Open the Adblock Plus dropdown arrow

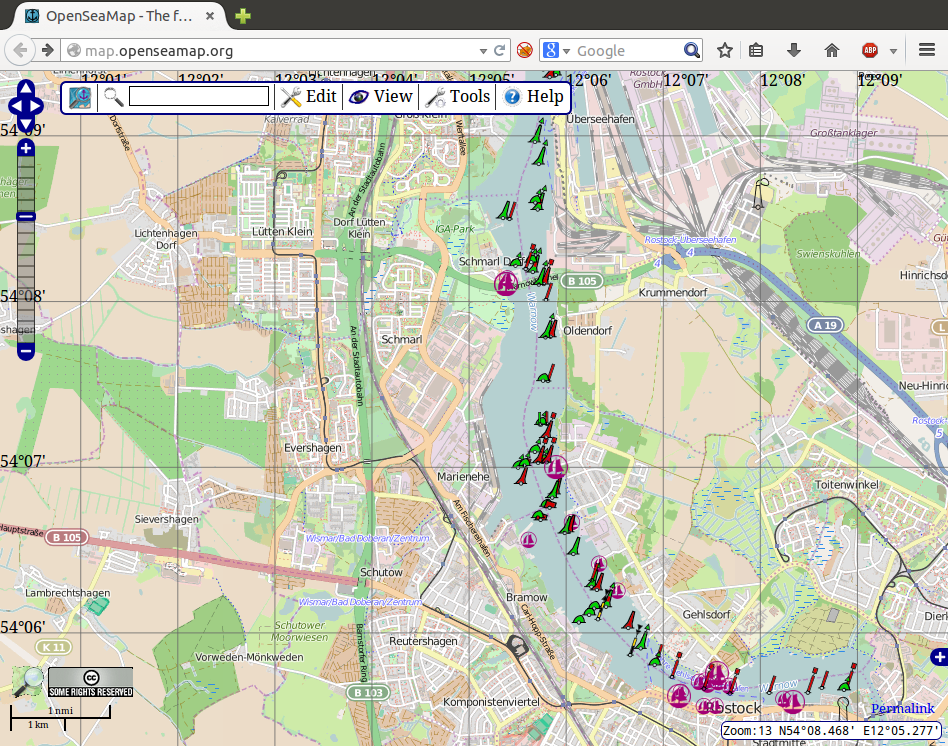tap(893, 51)
